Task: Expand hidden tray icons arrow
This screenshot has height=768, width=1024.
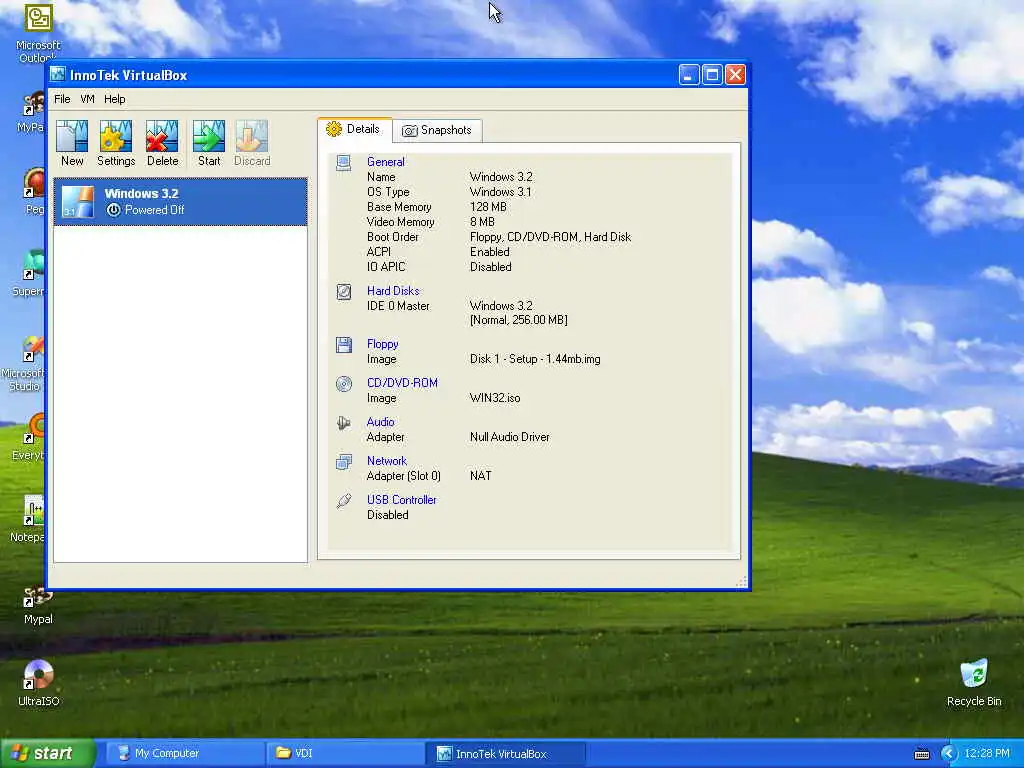Action: click(x=948, y=754)
